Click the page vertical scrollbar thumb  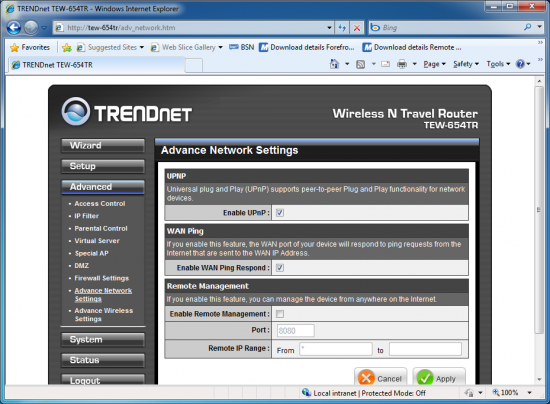(539, 210)
